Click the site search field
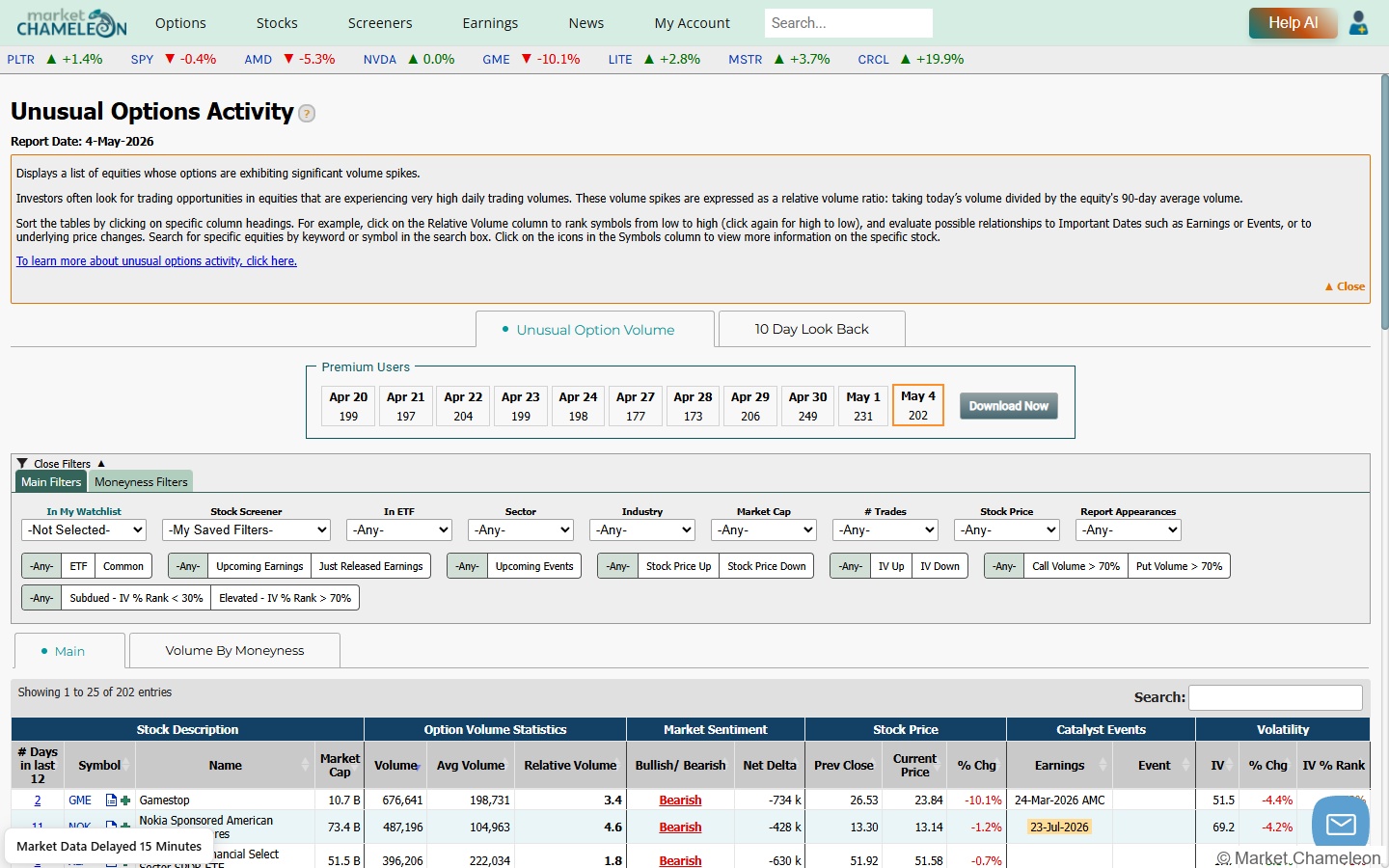This screenshot has height=868, width=1389. [849, 23]
